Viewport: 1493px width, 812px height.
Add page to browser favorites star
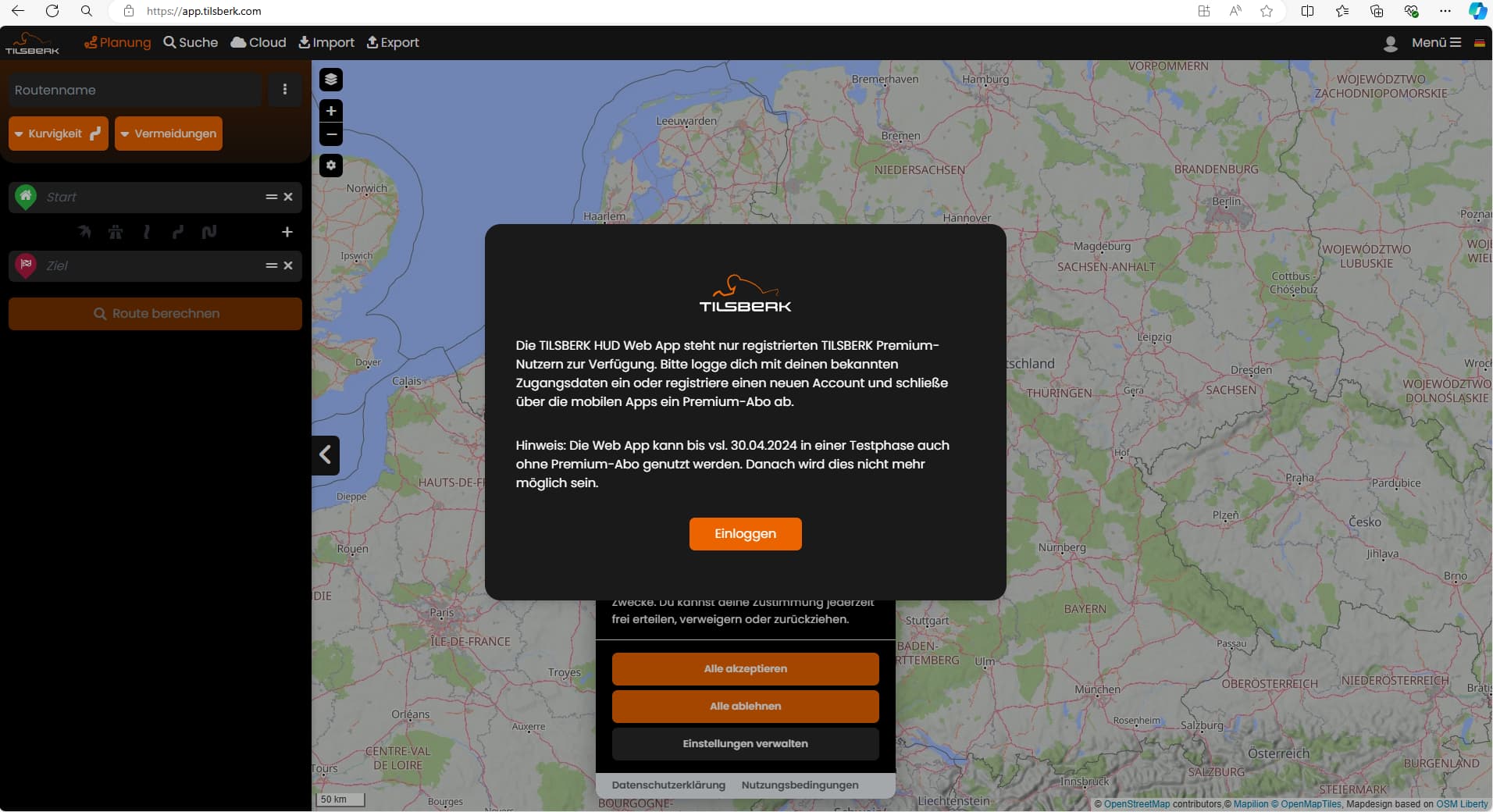(x=1267, y=11)
